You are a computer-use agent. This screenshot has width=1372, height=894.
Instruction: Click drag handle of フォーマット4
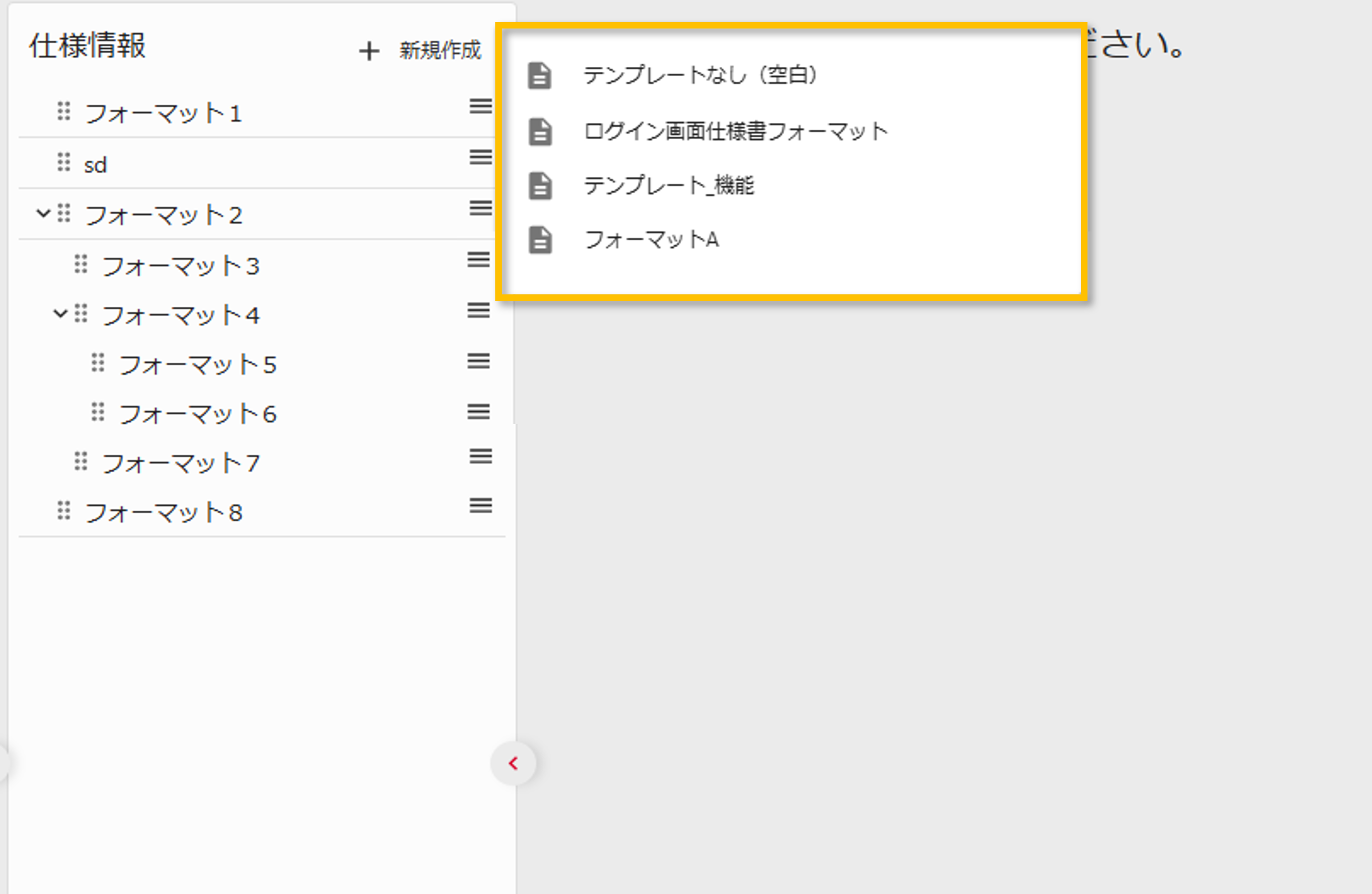point(81,314)
